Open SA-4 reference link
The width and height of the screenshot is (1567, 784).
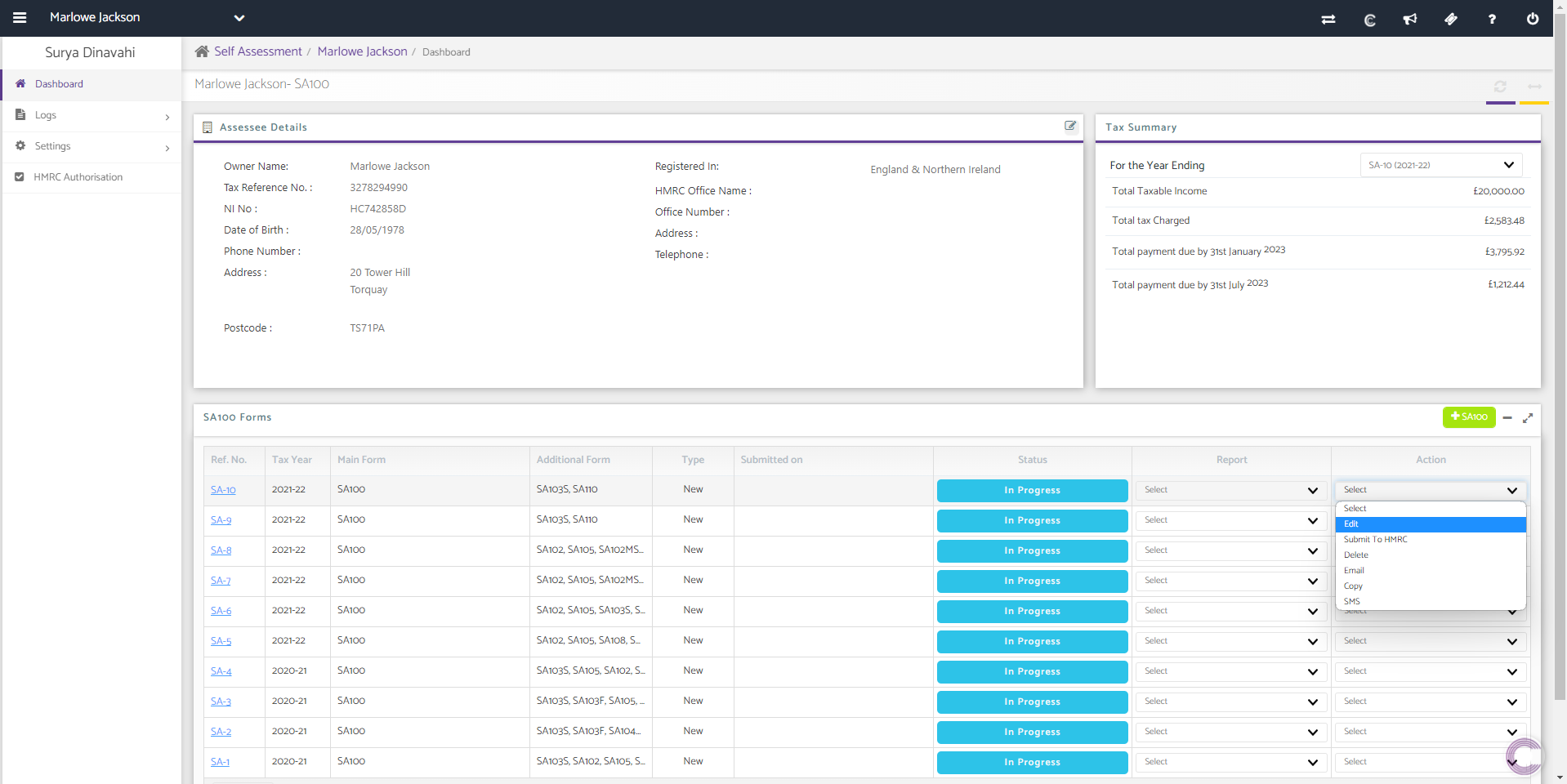coord(221,671)
